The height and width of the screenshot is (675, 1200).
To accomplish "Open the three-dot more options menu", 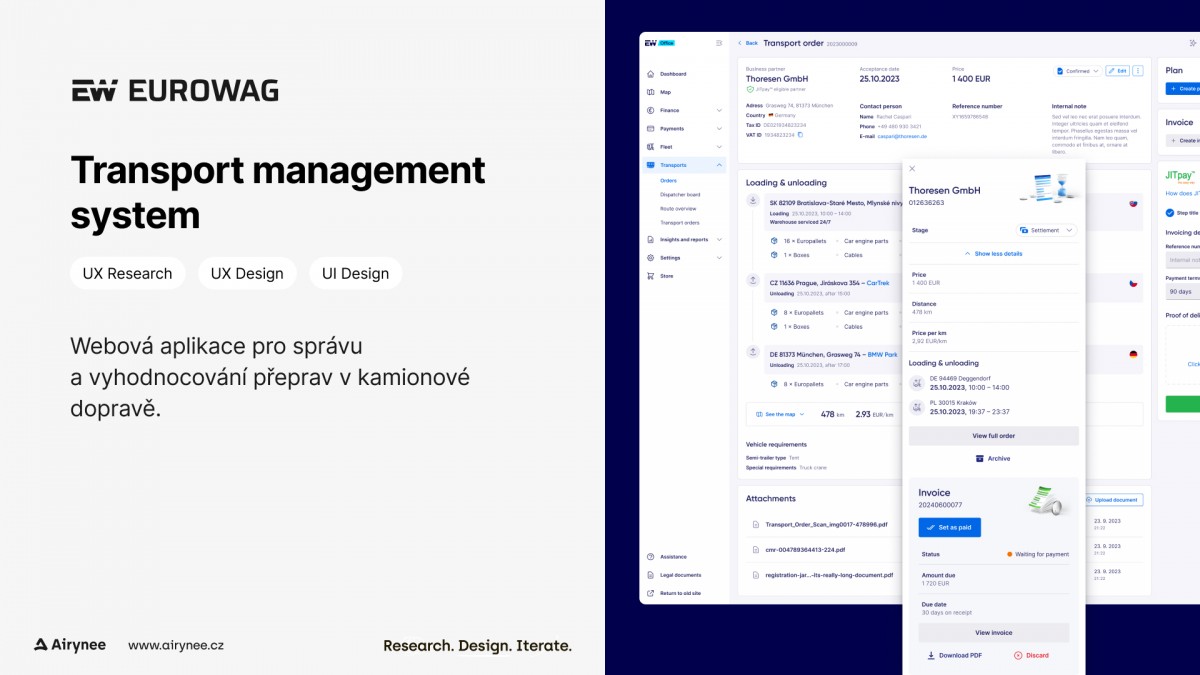I will point(1138,71).
